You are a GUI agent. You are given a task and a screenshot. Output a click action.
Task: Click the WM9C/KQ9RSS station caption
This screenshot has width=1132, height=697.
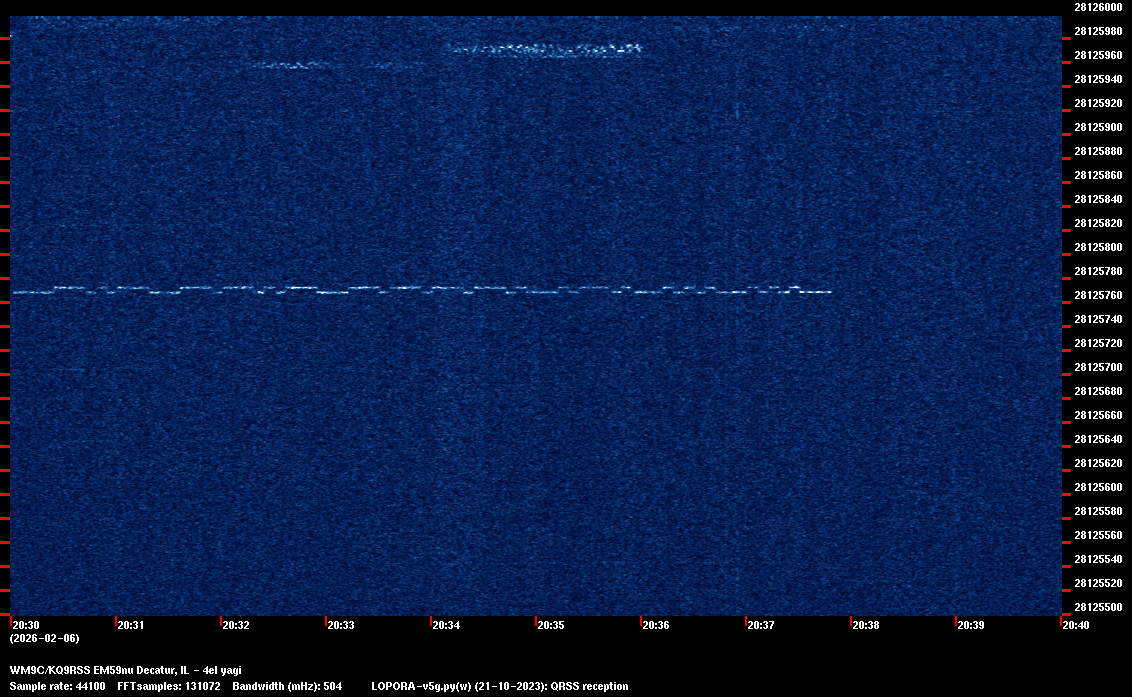coord(125,670)
